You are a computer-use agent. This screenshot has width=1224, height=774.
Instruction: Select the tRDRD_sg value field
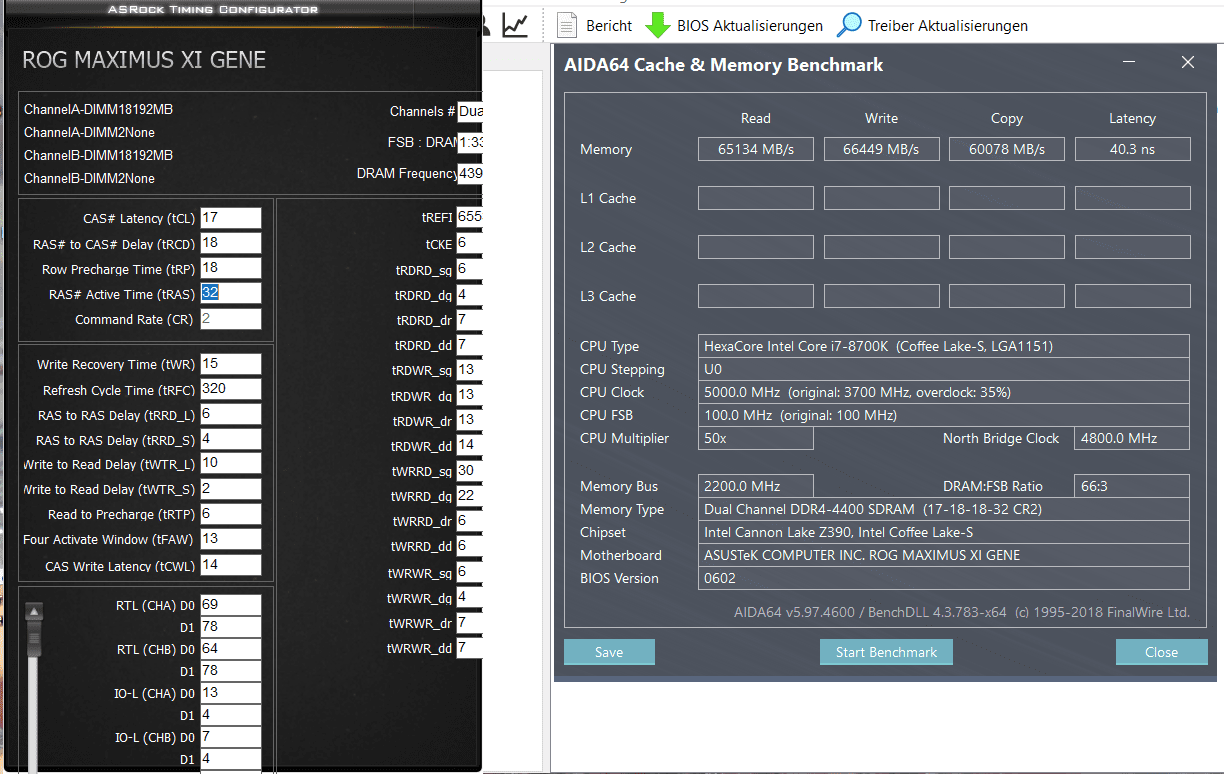(x=469, y=269)
